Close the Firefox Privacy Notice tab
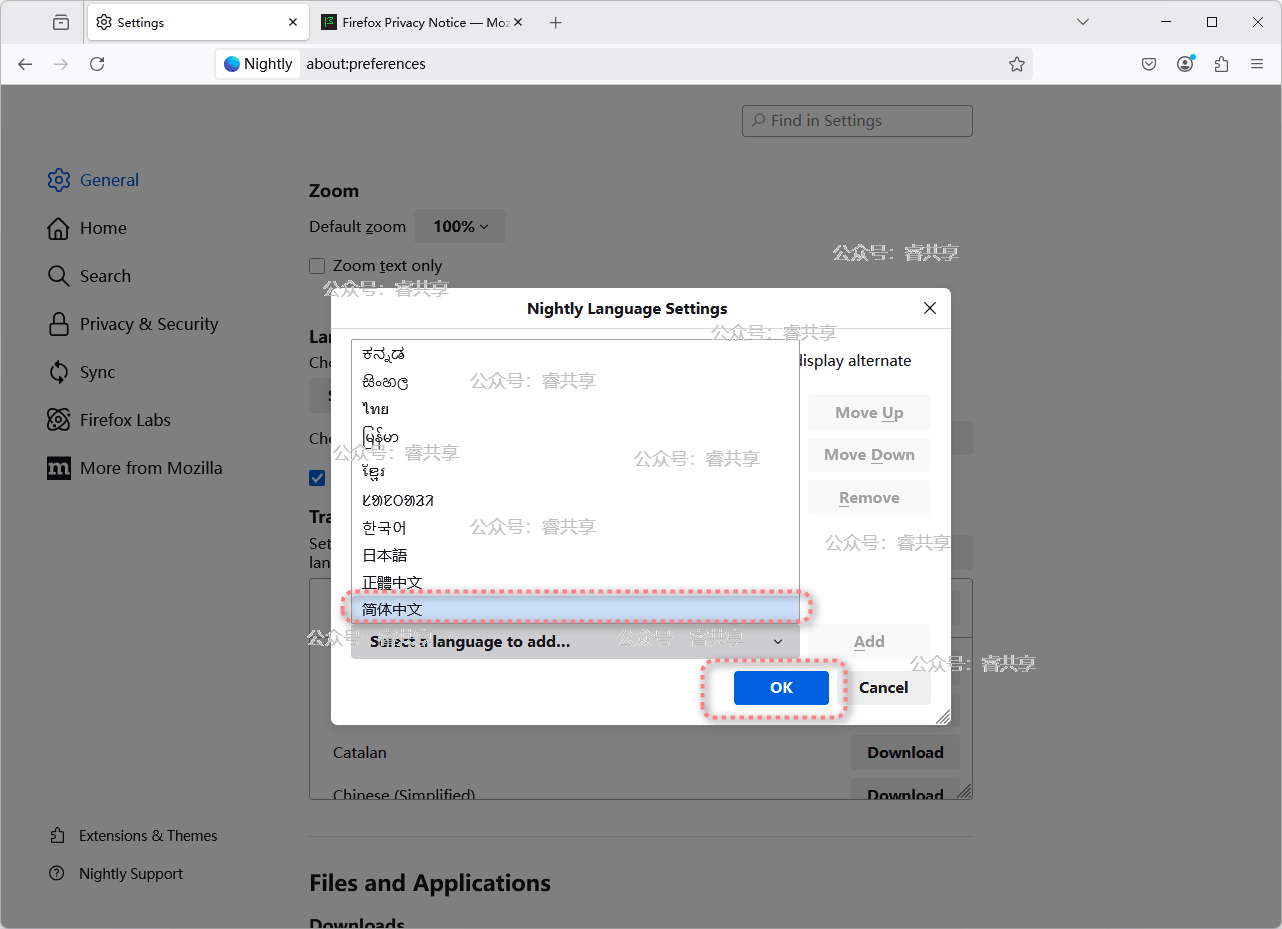This screenshot has width=1282, height=929. pos(518,22)
